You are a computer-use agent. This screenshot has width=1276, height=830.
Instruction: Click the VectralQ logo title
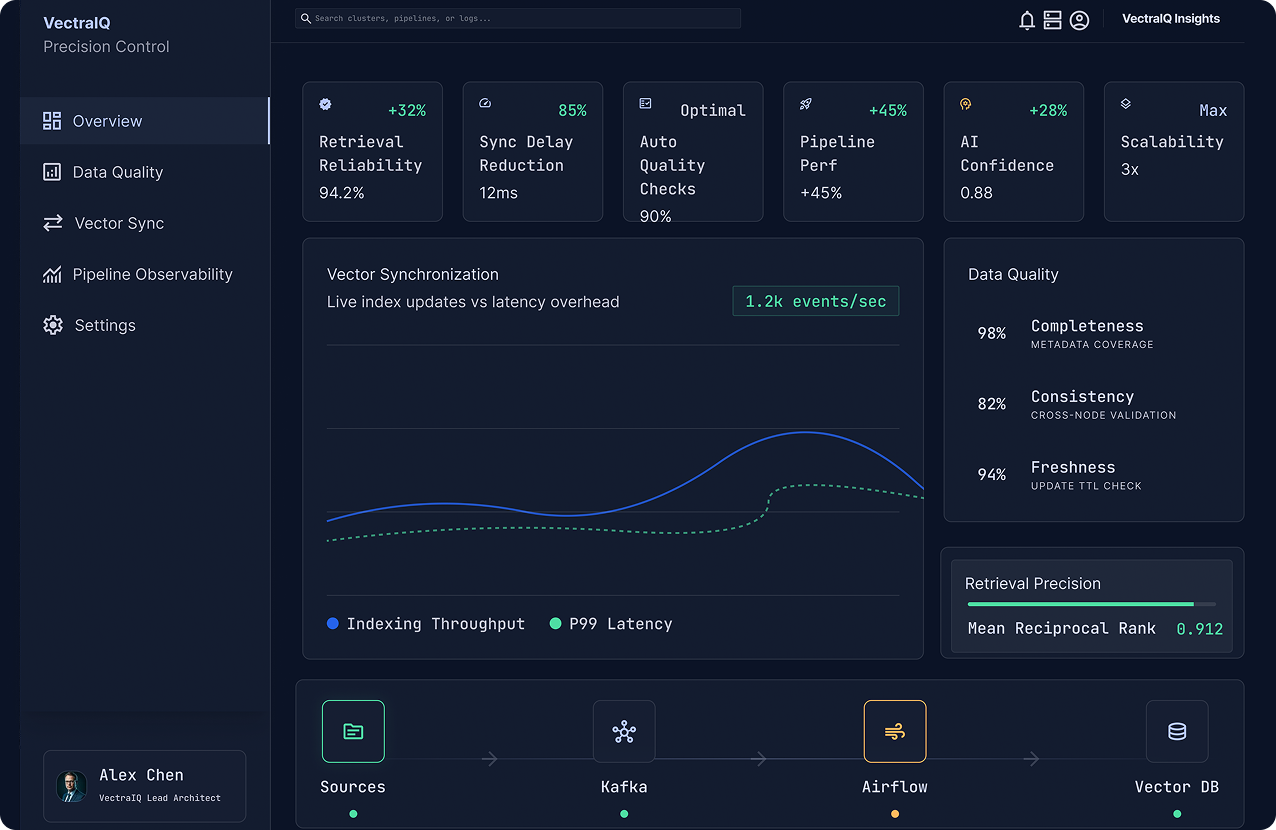point(77,23)
